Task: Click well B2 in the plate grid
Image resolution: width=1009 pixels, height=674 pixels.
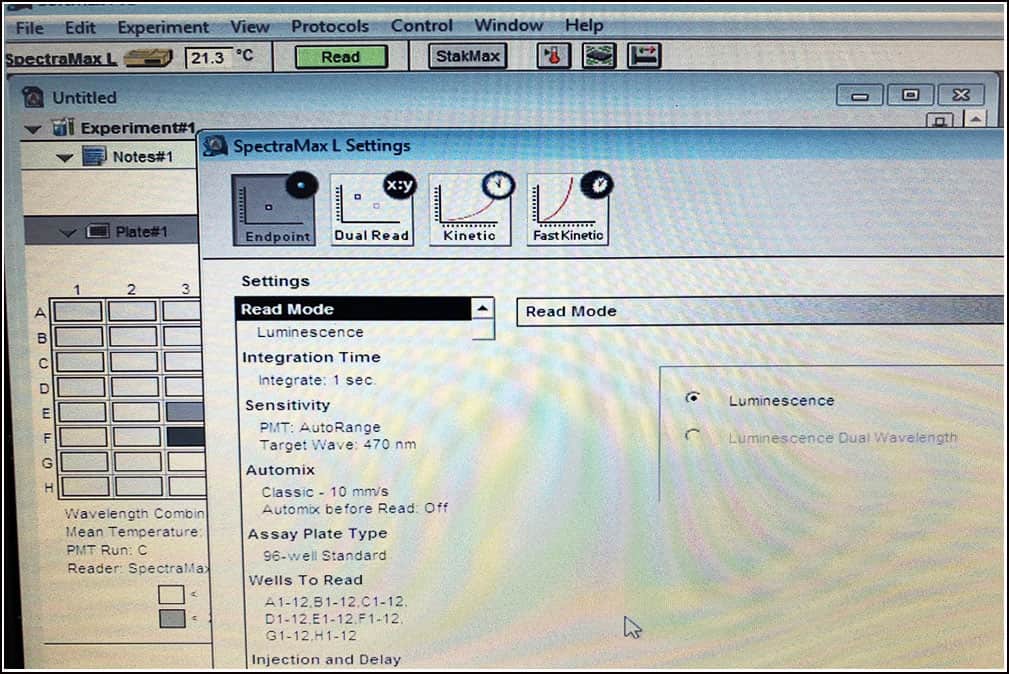Action: click(133, 336)
